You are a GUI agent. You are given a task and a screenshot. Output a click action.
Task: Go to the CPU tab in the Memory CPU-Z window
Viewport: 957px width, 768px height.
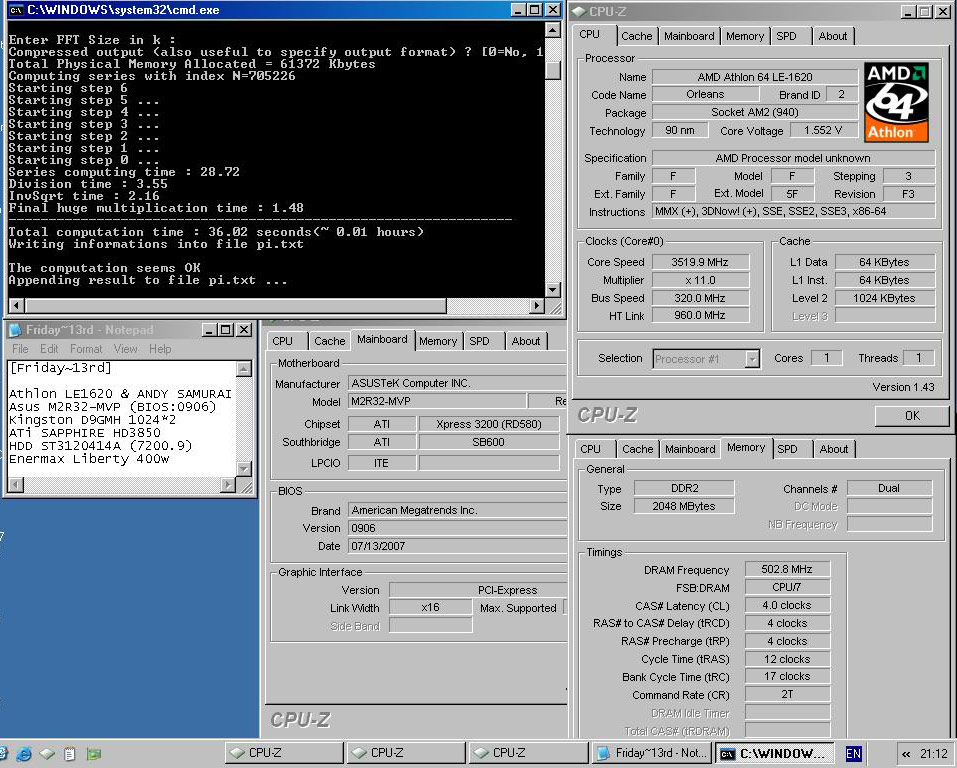[x=590, y=449]
